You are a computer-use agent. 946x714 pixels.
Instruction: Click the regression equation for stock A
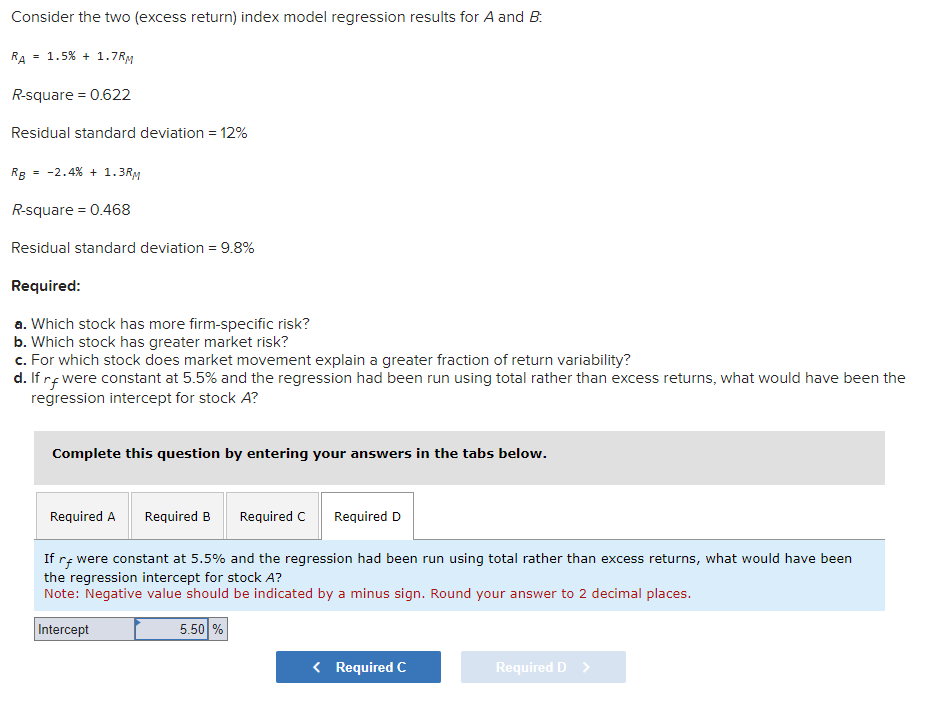coord(72,57)
